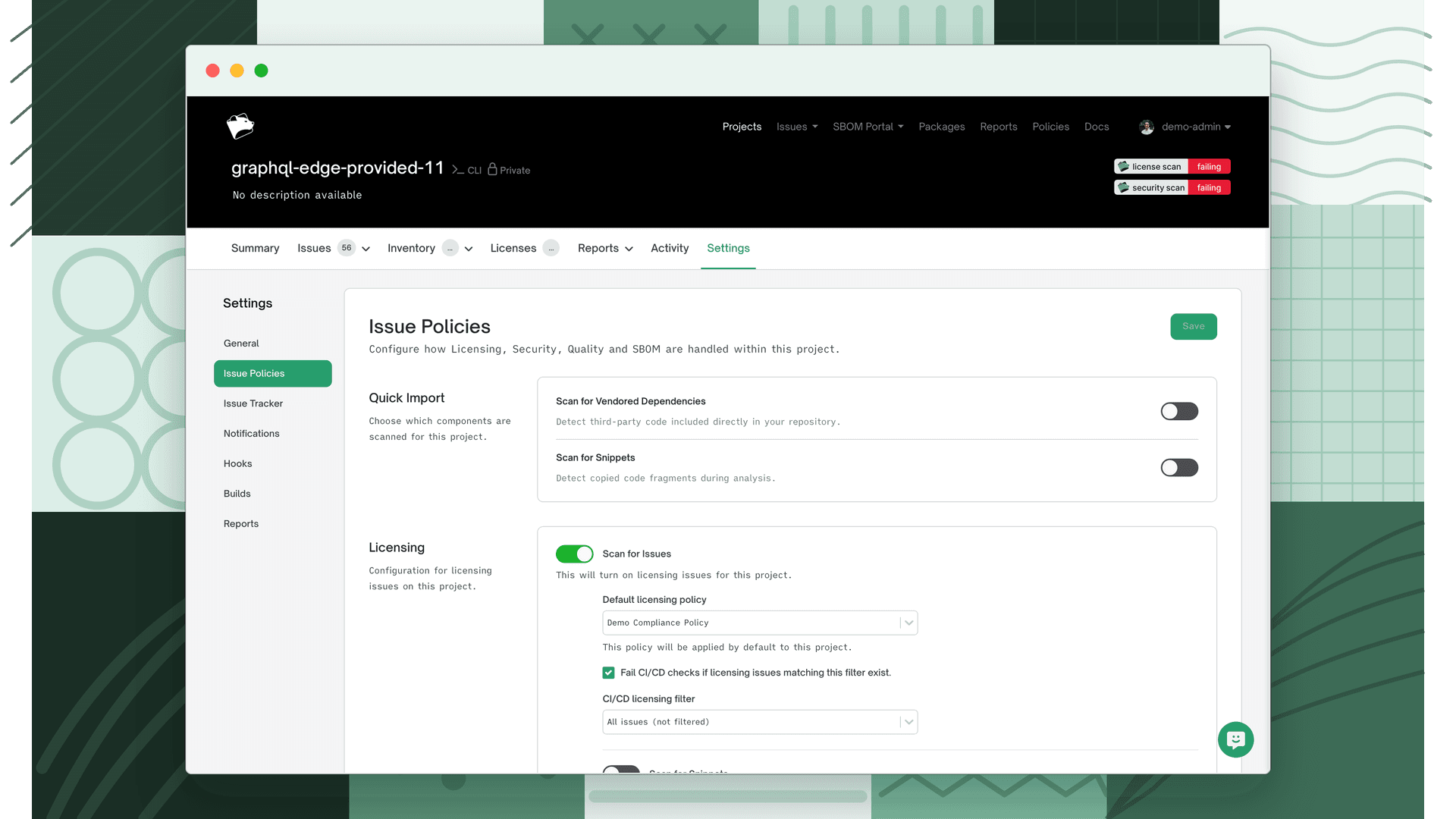Select Issue Policies in settings sidebar
Viewport: 1456px width, 819px height.
coord(272,374)
